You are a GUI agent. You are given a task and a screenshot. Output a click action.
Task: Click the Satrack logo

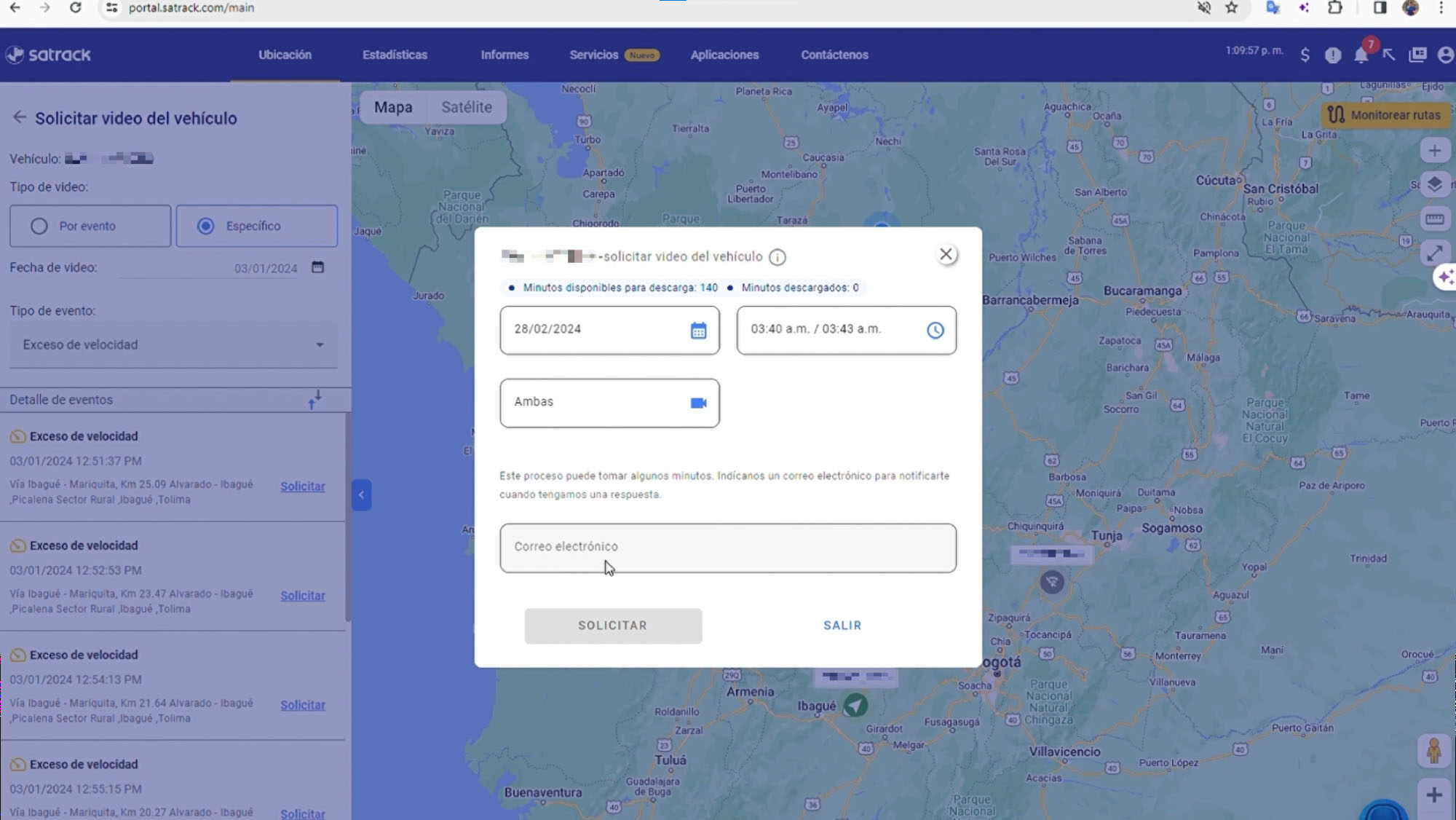point(48,55)
